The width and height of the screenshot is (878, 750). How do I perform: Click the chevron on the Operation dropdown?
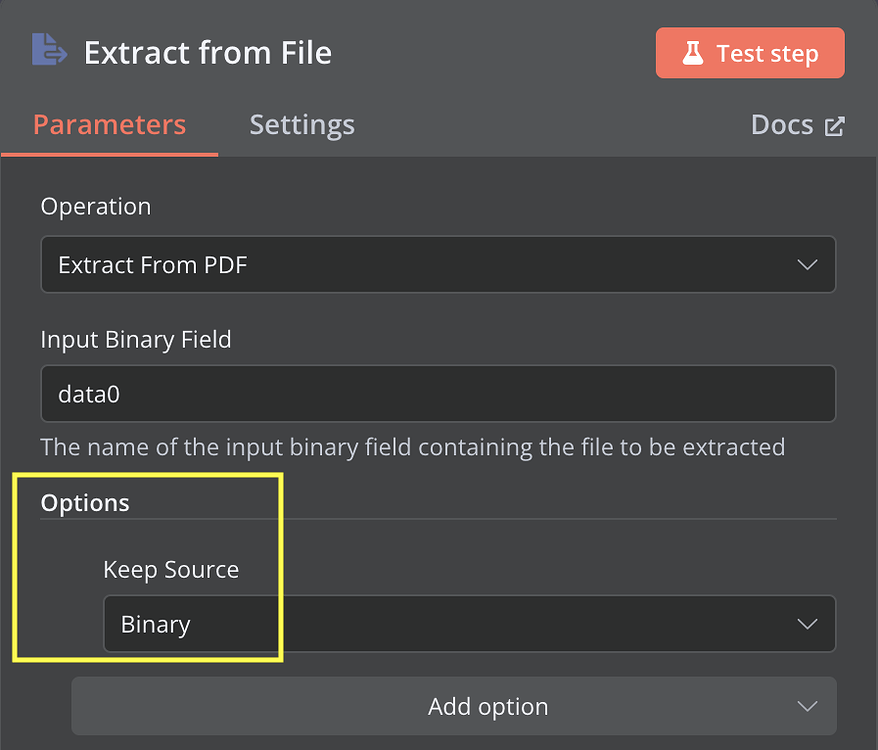[807, 264]
